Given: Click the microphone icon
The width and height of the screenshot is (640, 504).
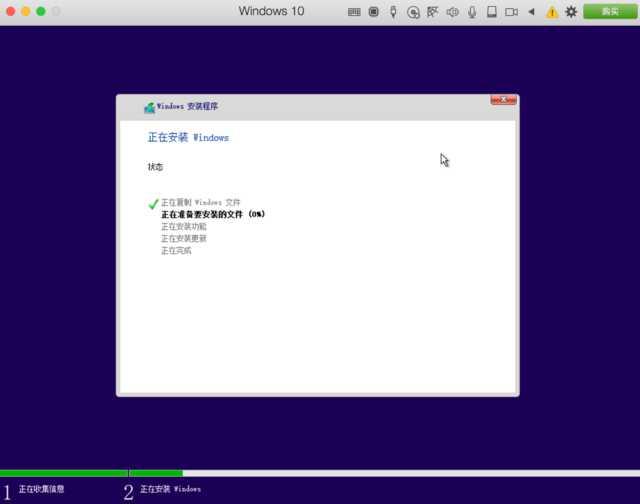Looking at the screenshot, I should 472,12.
